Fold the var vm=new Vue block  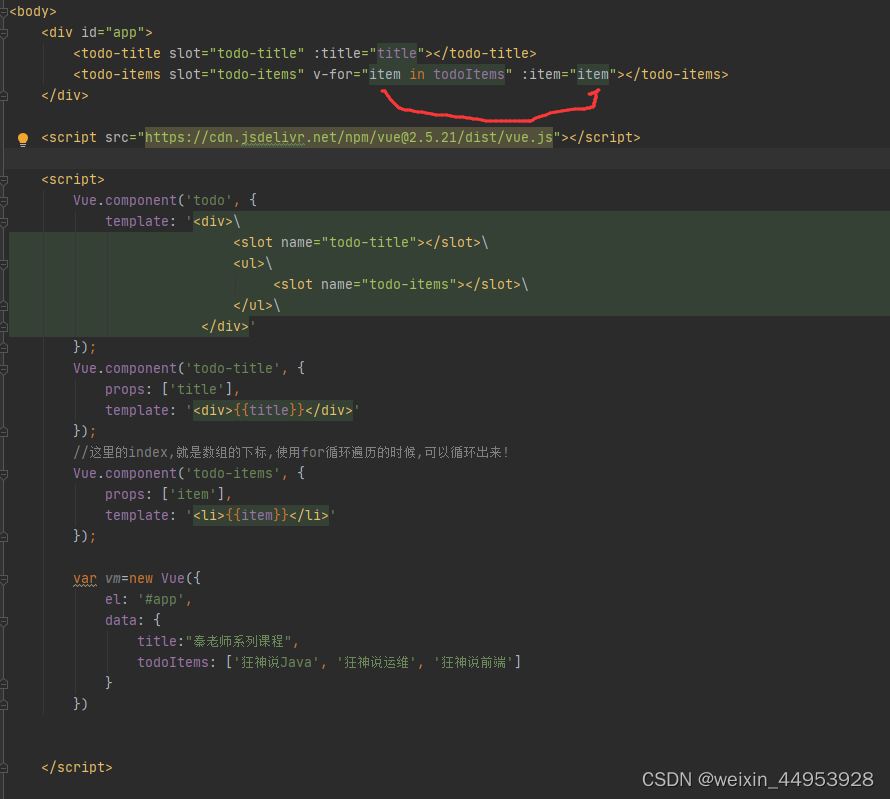[3, 579]
